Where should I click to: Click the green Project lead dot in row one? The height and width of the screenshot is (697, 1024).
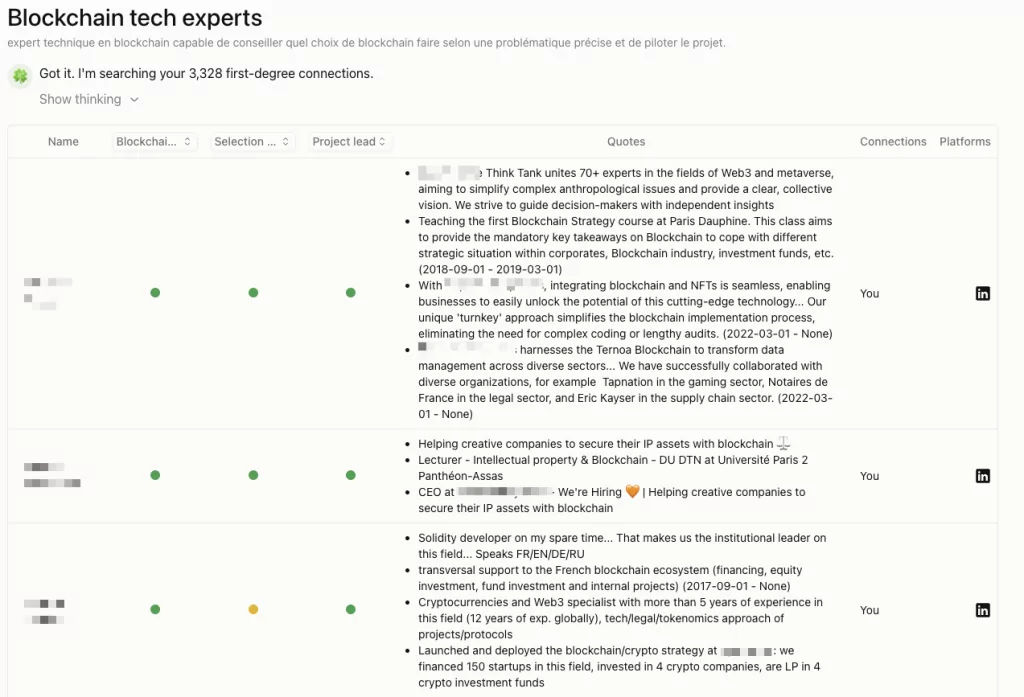pos(351,293)
